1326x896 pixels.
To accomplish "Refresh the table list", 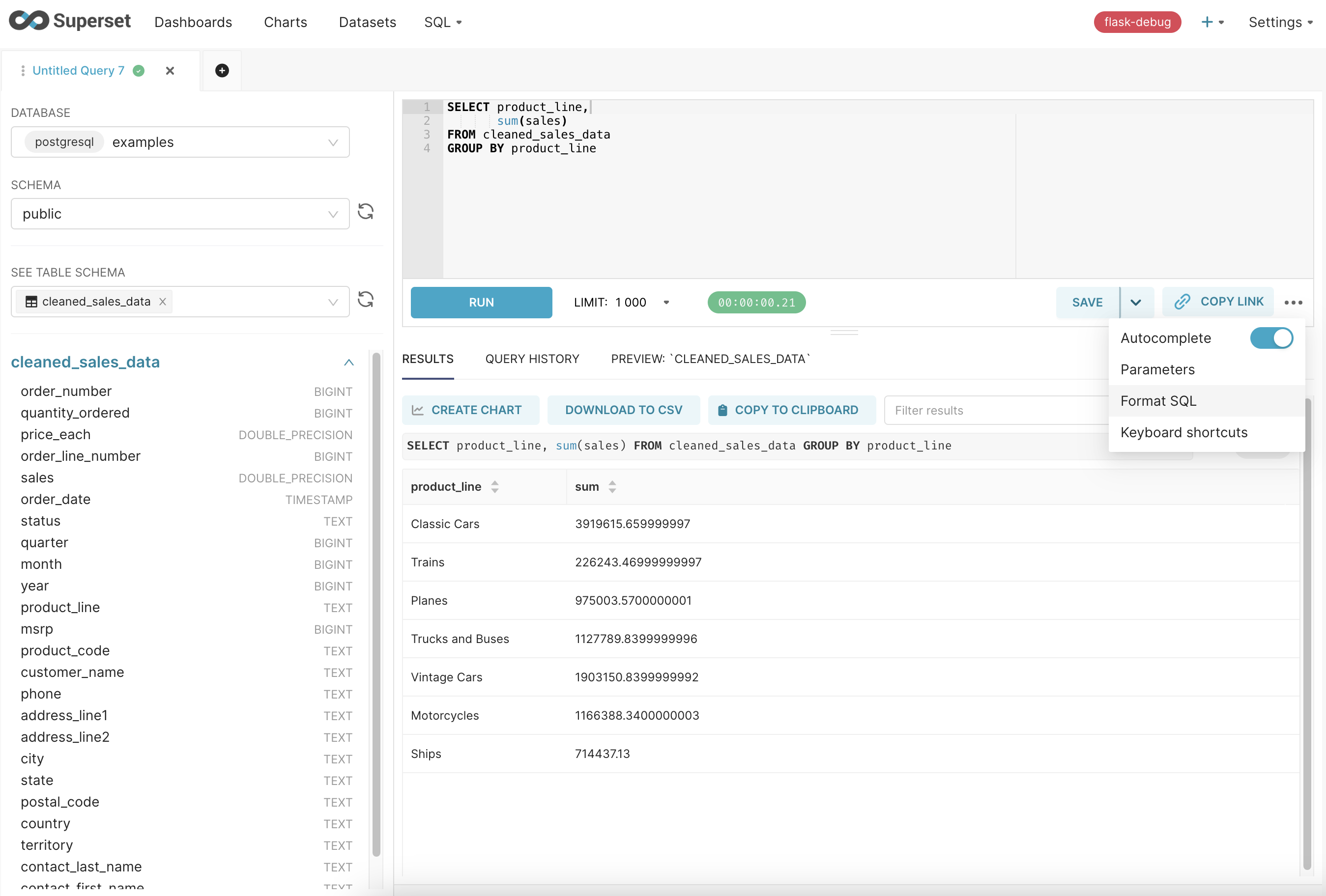I will 366,300.
